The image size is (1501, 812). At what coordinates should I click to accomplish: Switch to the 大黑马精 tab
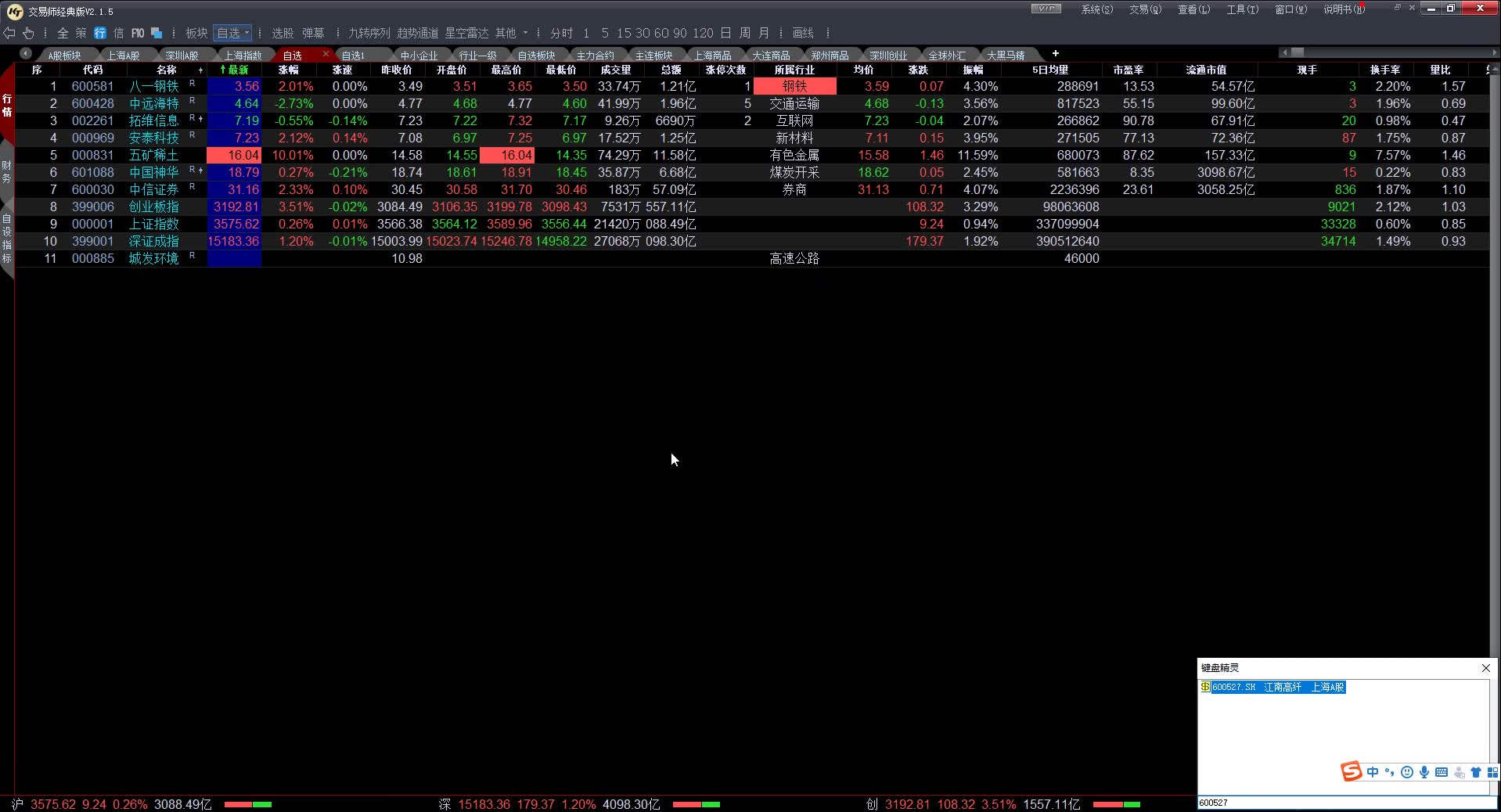(x=1006, y=56)
